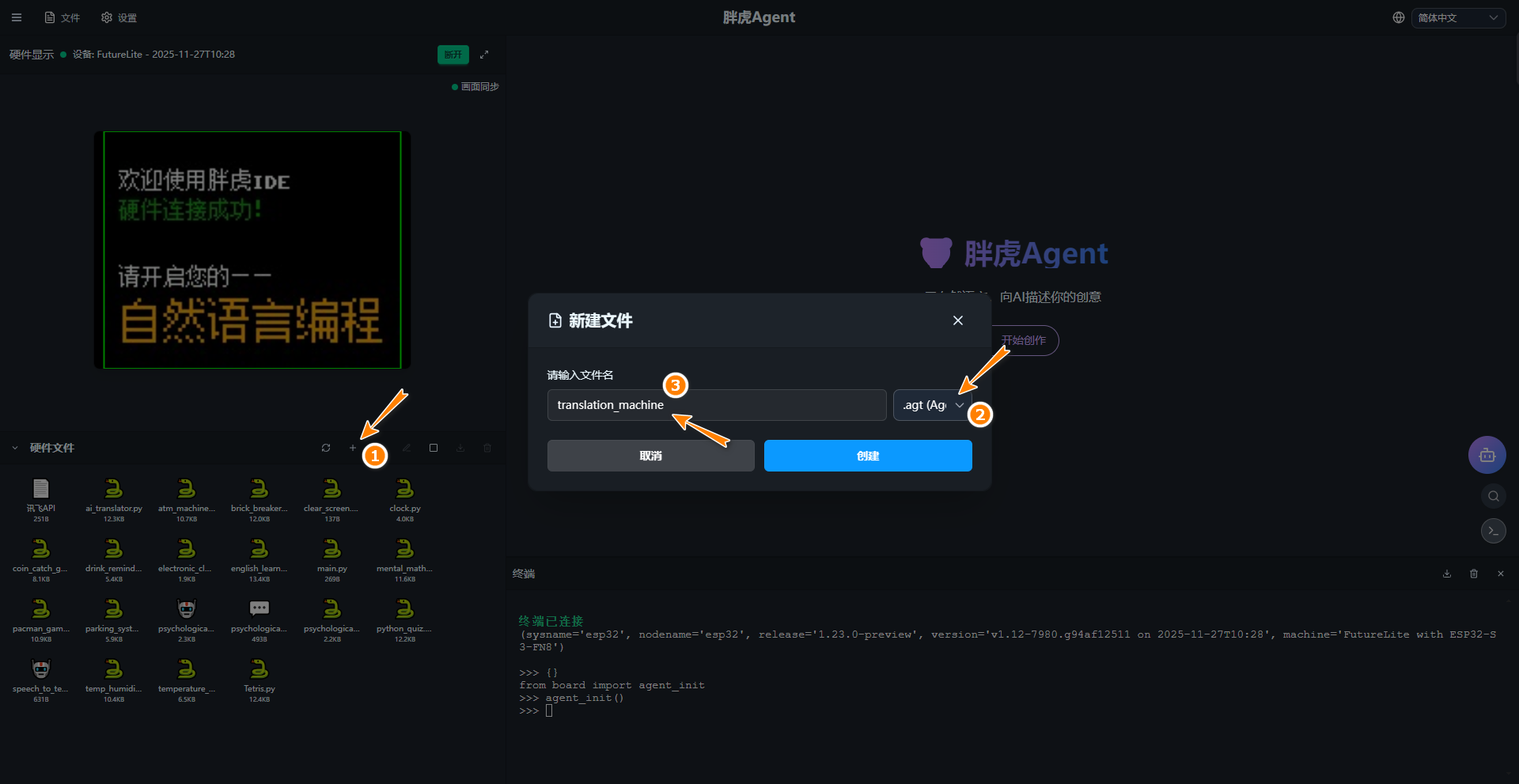The height and width of the screenshot is (784, 1519).
Task: Open the terminal prompt floating button
Action: coord(1493,531)
